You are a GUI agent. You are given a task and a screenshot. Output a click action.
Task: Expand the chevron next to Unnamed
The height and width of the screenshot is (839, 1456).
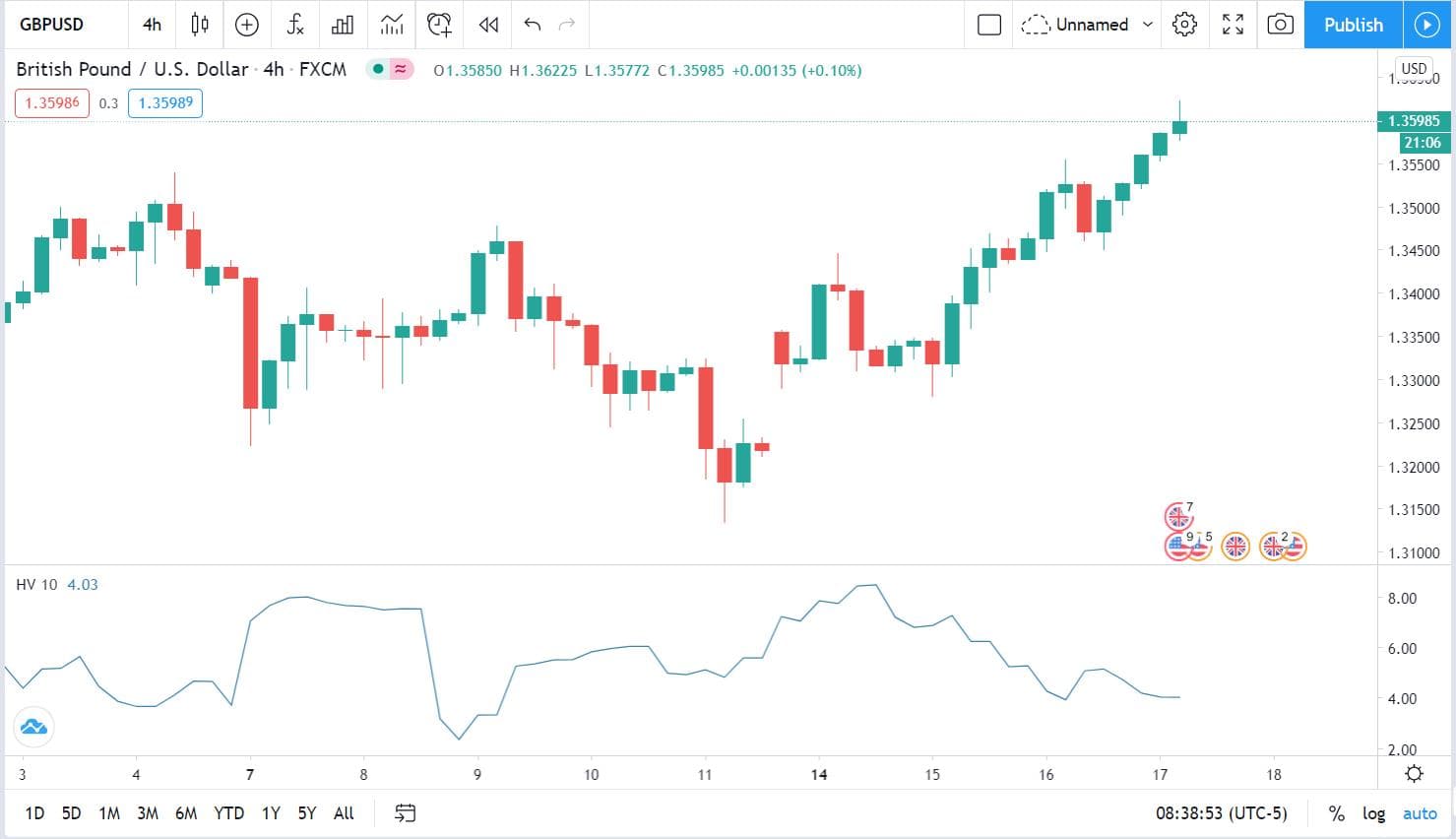(x=1147, y=25)
